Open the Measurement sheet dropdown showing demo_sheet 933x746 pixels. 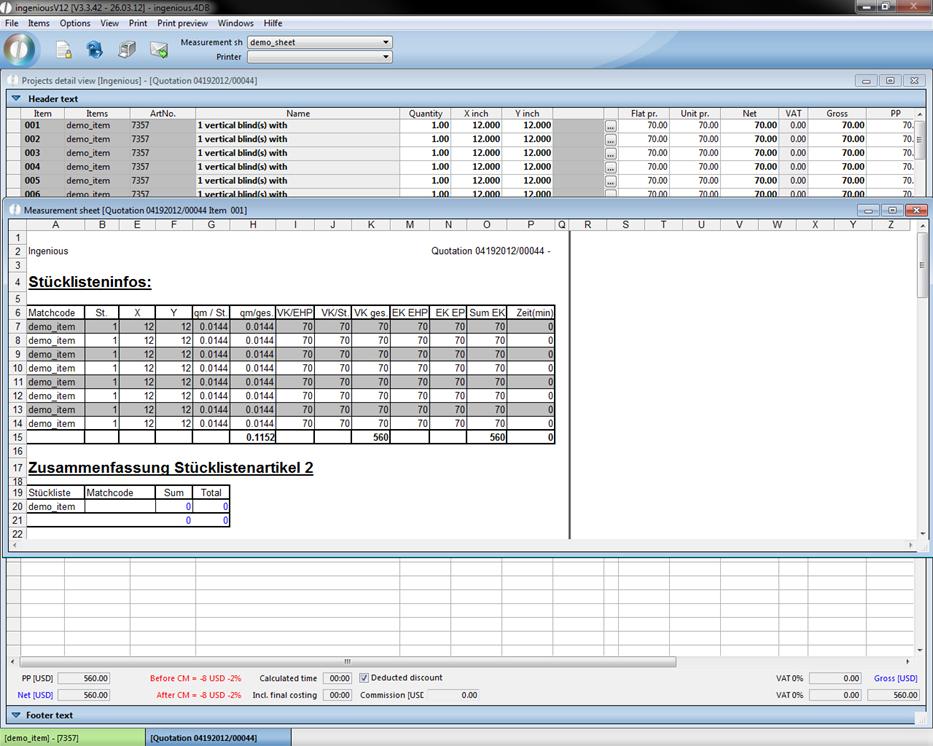[386, 43]
